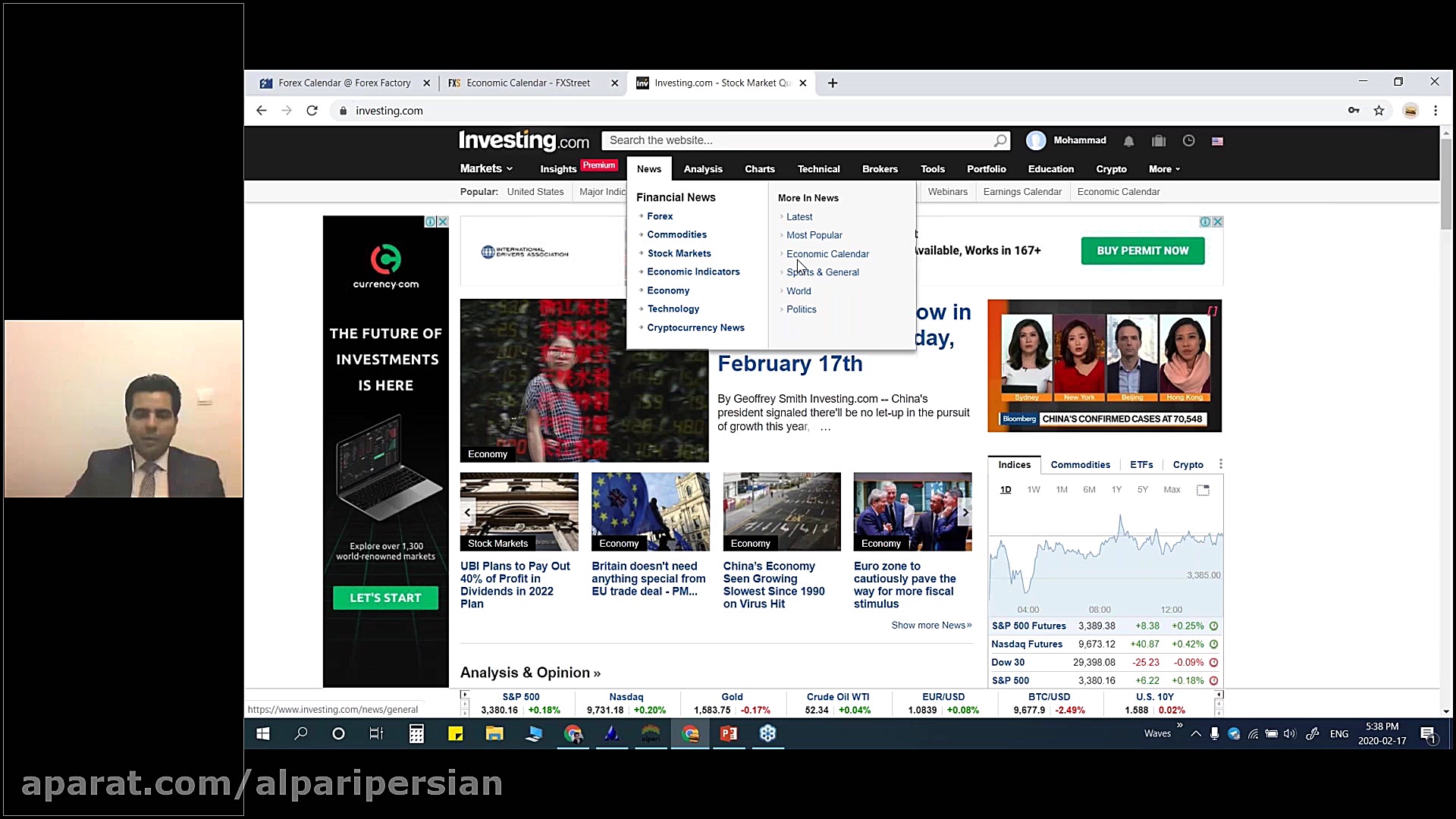The image size is (1456, 819).
Task: Open the markets widget three-dot options
Action: (1220, 464)
